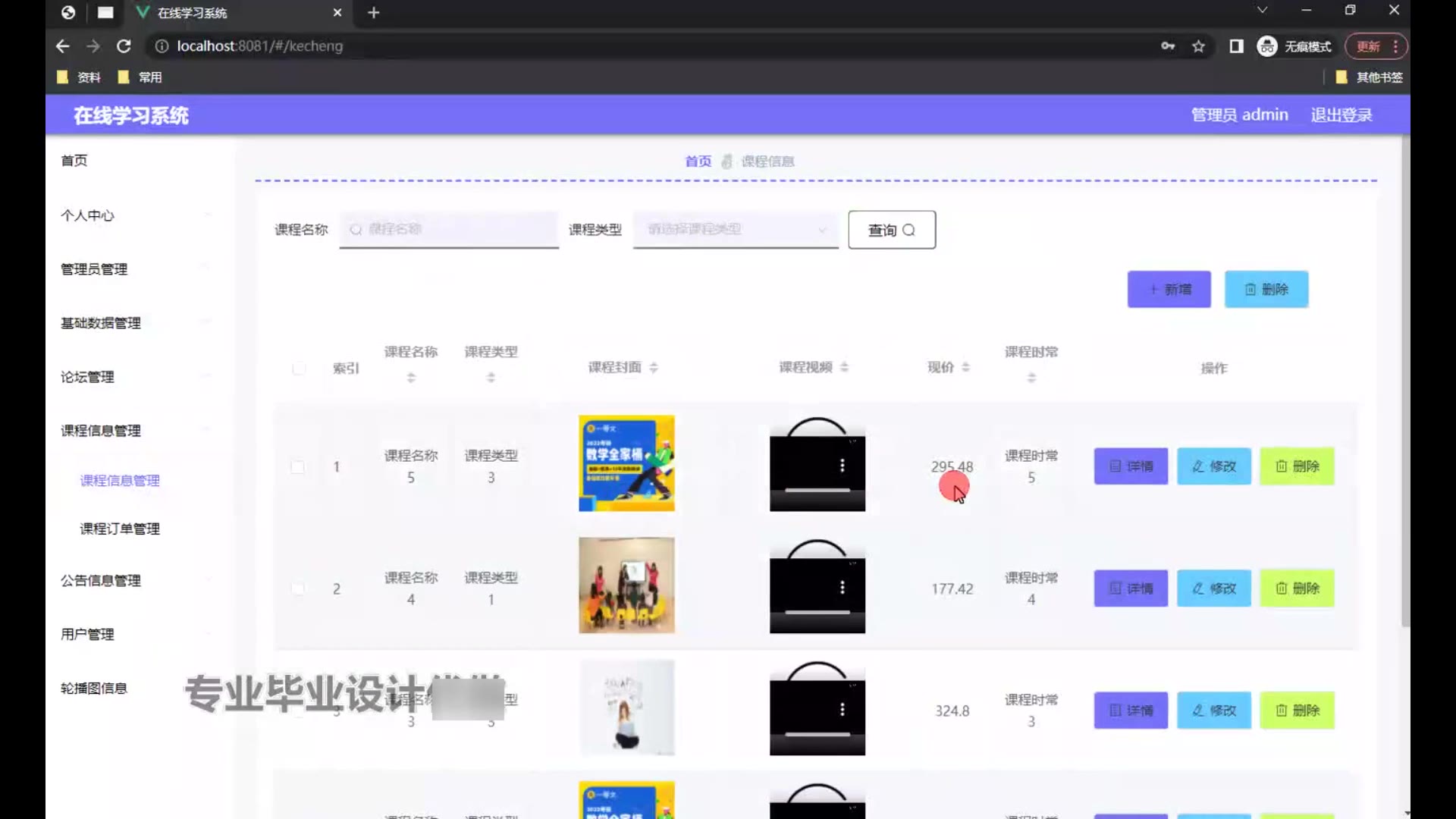This screenshot has width=1456, height=819.
Task: Click the 首页 breadcrumb link
Action: tap(698, 162)
